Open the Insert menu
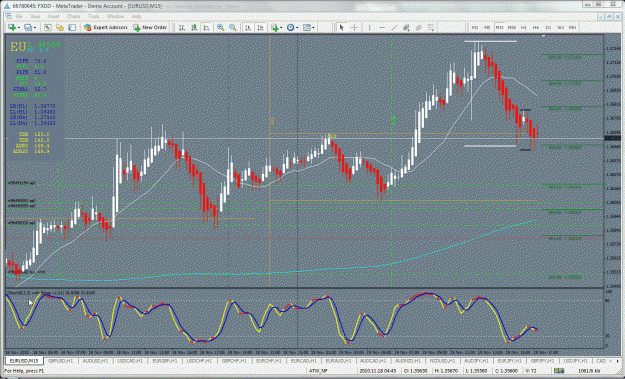Viewport: 625px width, 379px height. [53, 16]
